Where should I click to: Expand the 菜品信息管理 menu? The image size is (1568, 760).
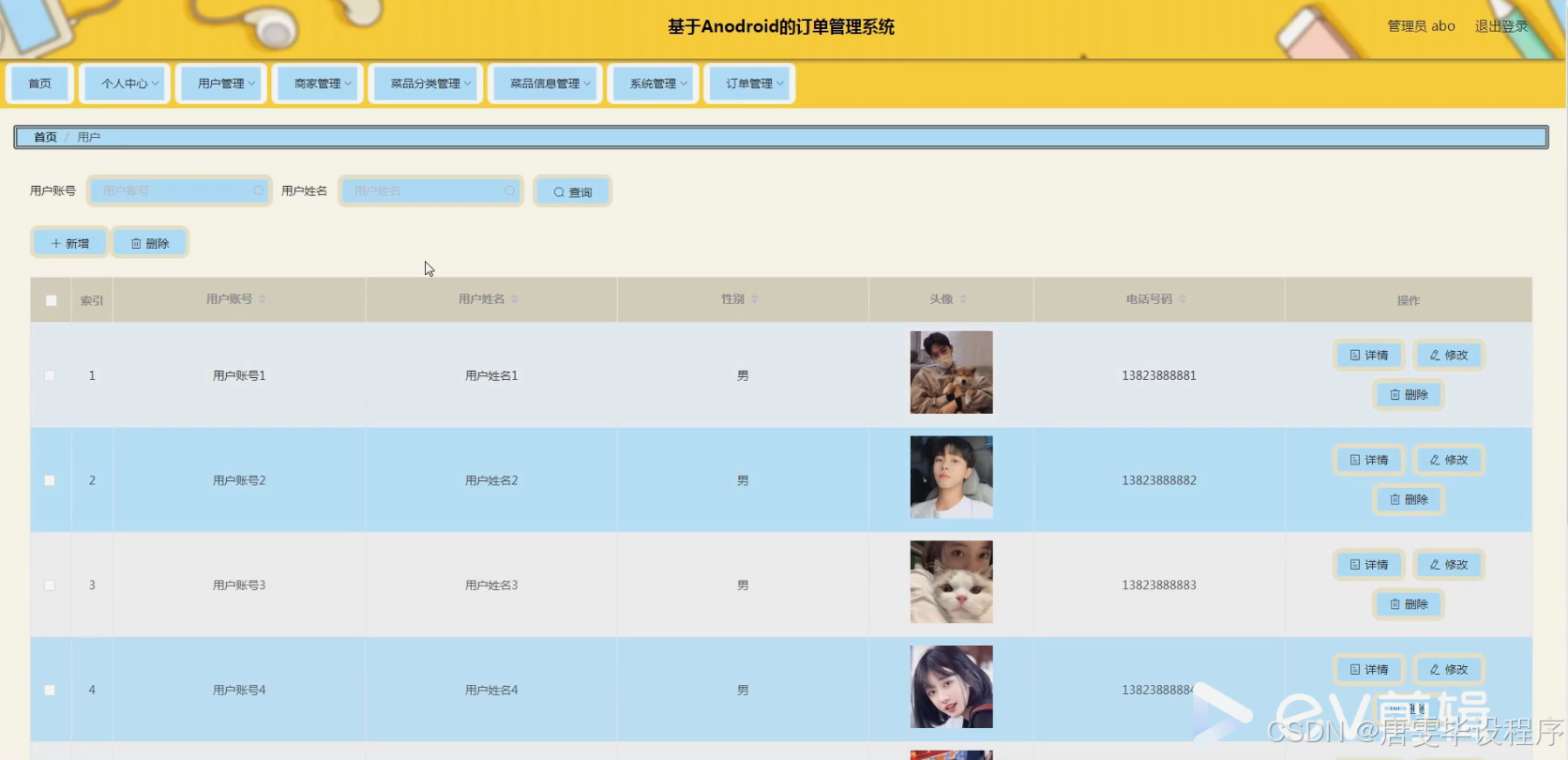pyautogui.click(x=545, y=84)
